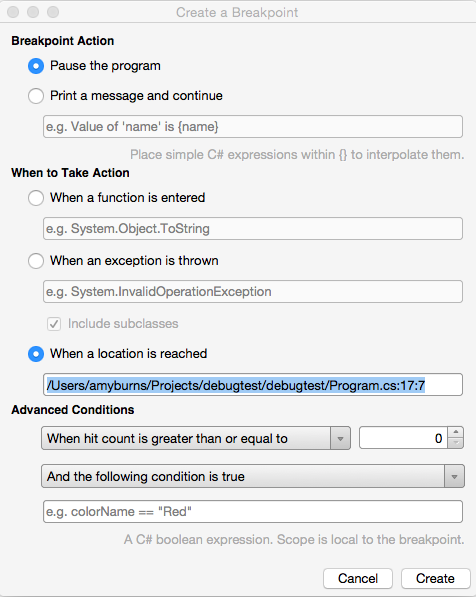Click the gray zoom window button
Image resolution: width=476 pixels, height=597 pixels.
53,12
